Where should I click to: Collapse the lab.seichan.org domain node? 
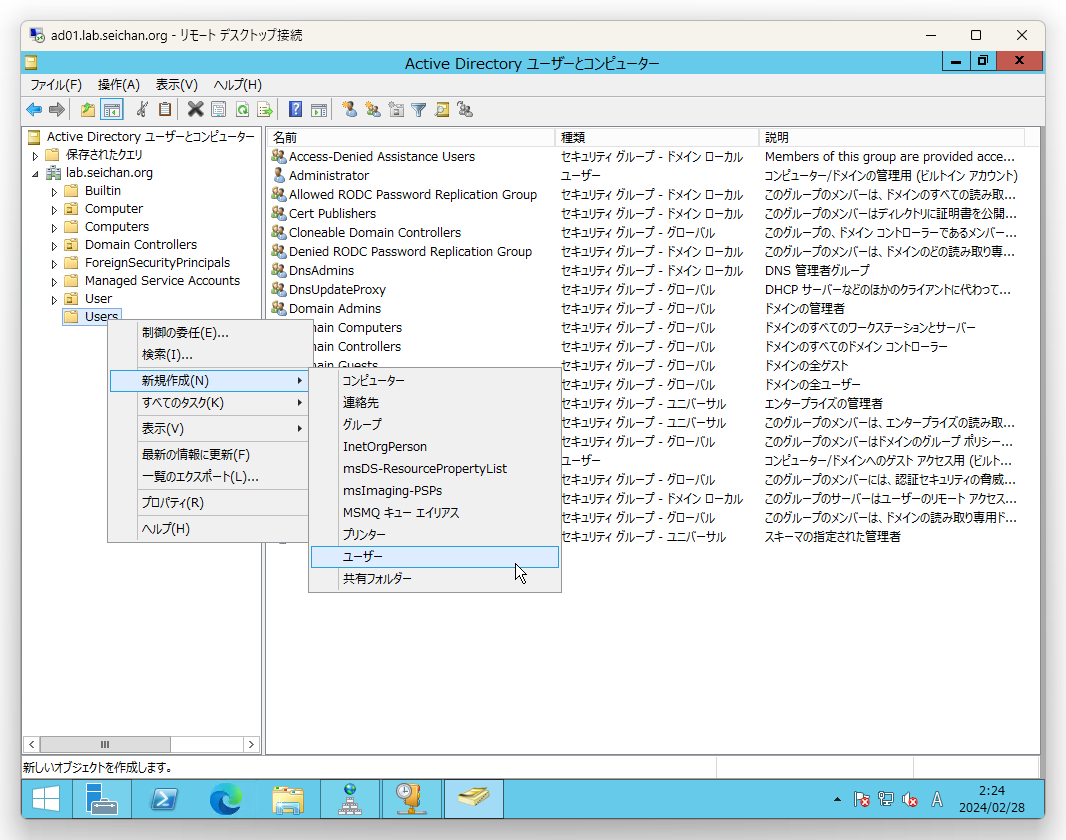(x=37, y=173)
